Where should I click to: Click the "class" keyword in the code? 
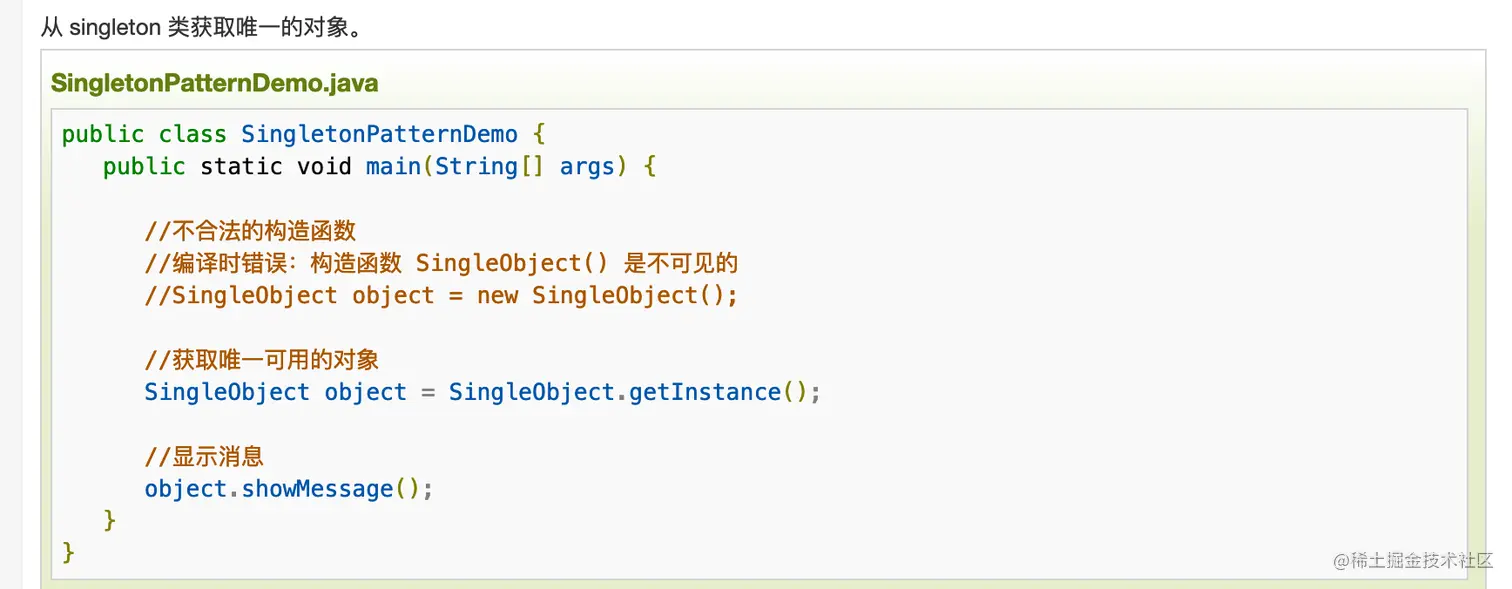pyautogui.click(x=193, y=134)
